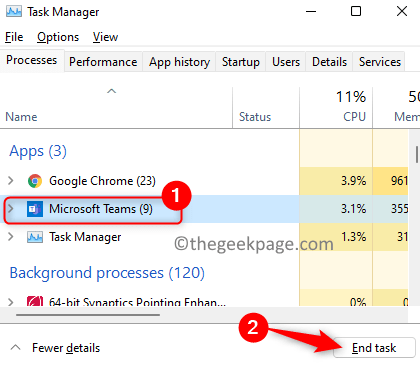
Task: Maximize the Task Manager window
Action: 356,11
